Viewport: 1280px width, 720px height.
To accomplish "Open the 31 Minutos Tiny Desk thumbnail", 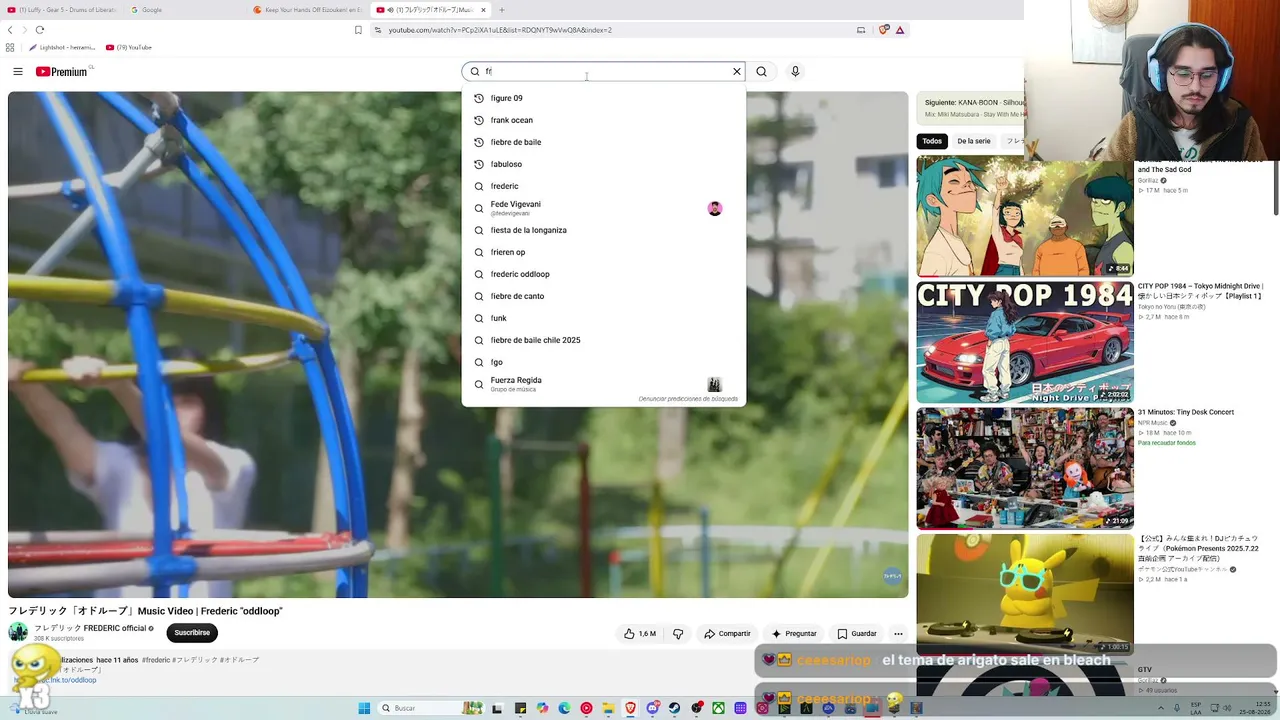I will pyautogui.click(x=1025, y=468).
